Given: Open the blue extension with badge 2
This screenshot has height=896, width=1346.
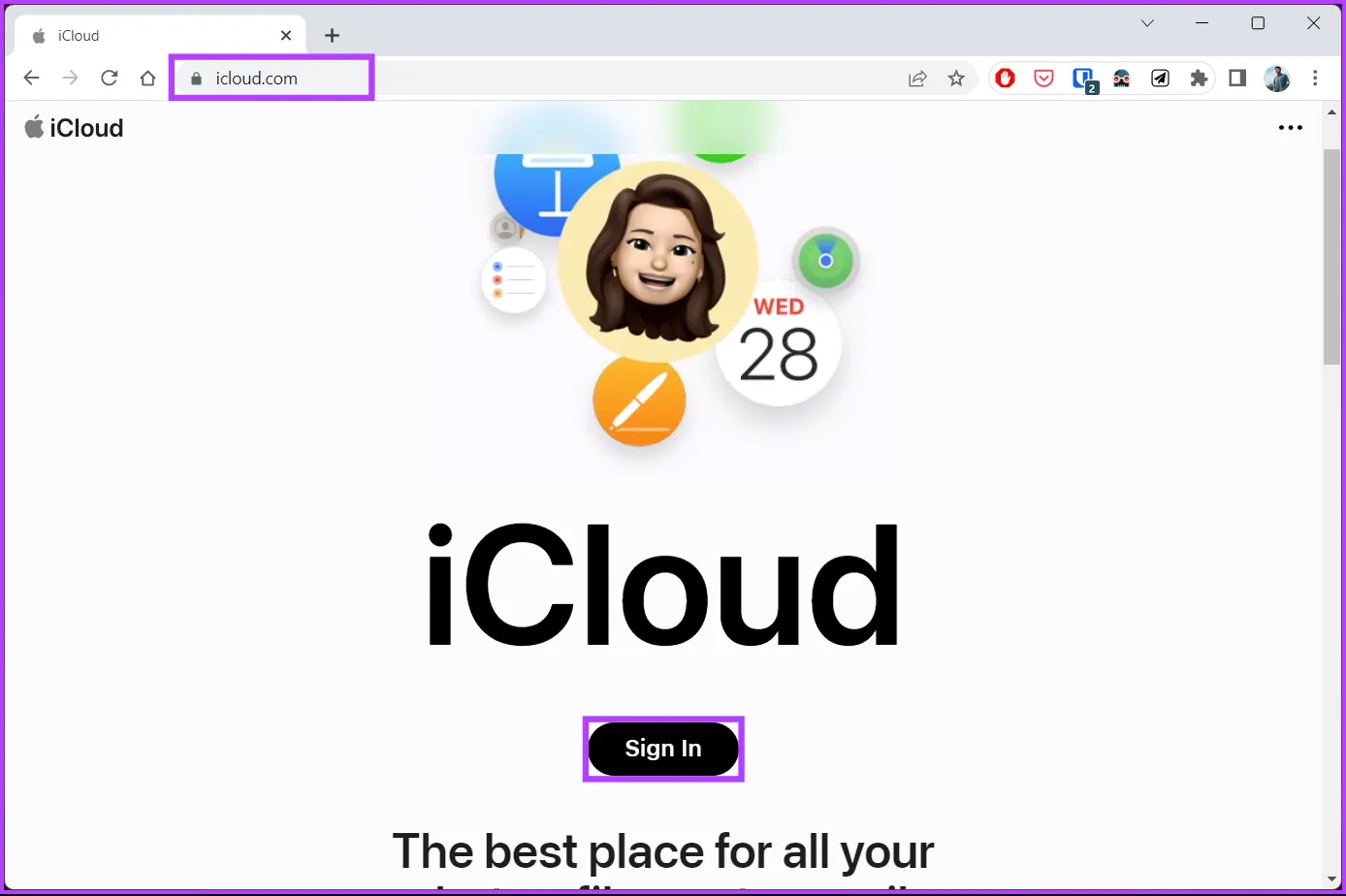Looking at the screenshot, I should pos(1084,80).
